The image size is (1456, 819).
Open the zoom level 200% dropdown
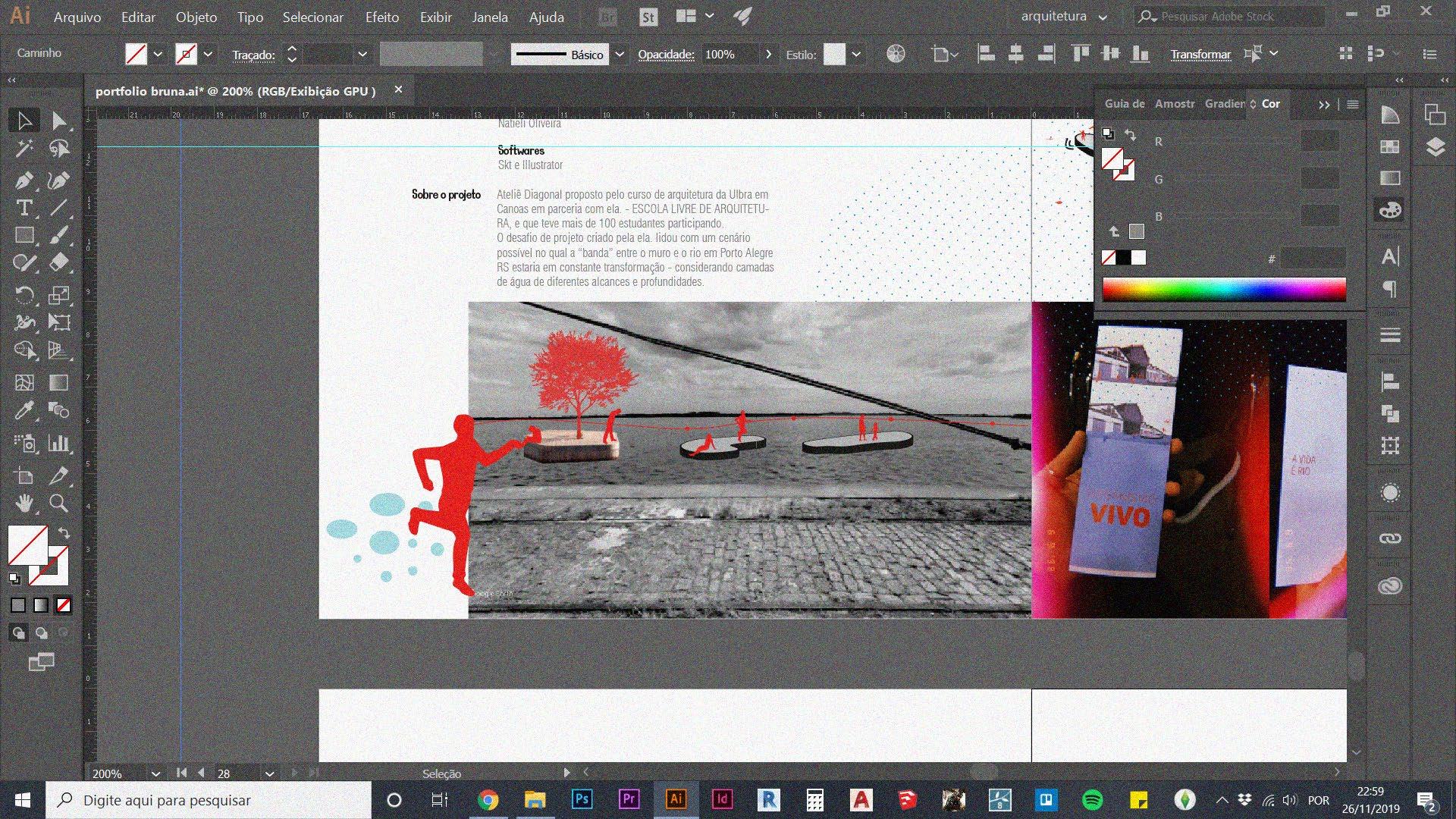click(155, 773)
